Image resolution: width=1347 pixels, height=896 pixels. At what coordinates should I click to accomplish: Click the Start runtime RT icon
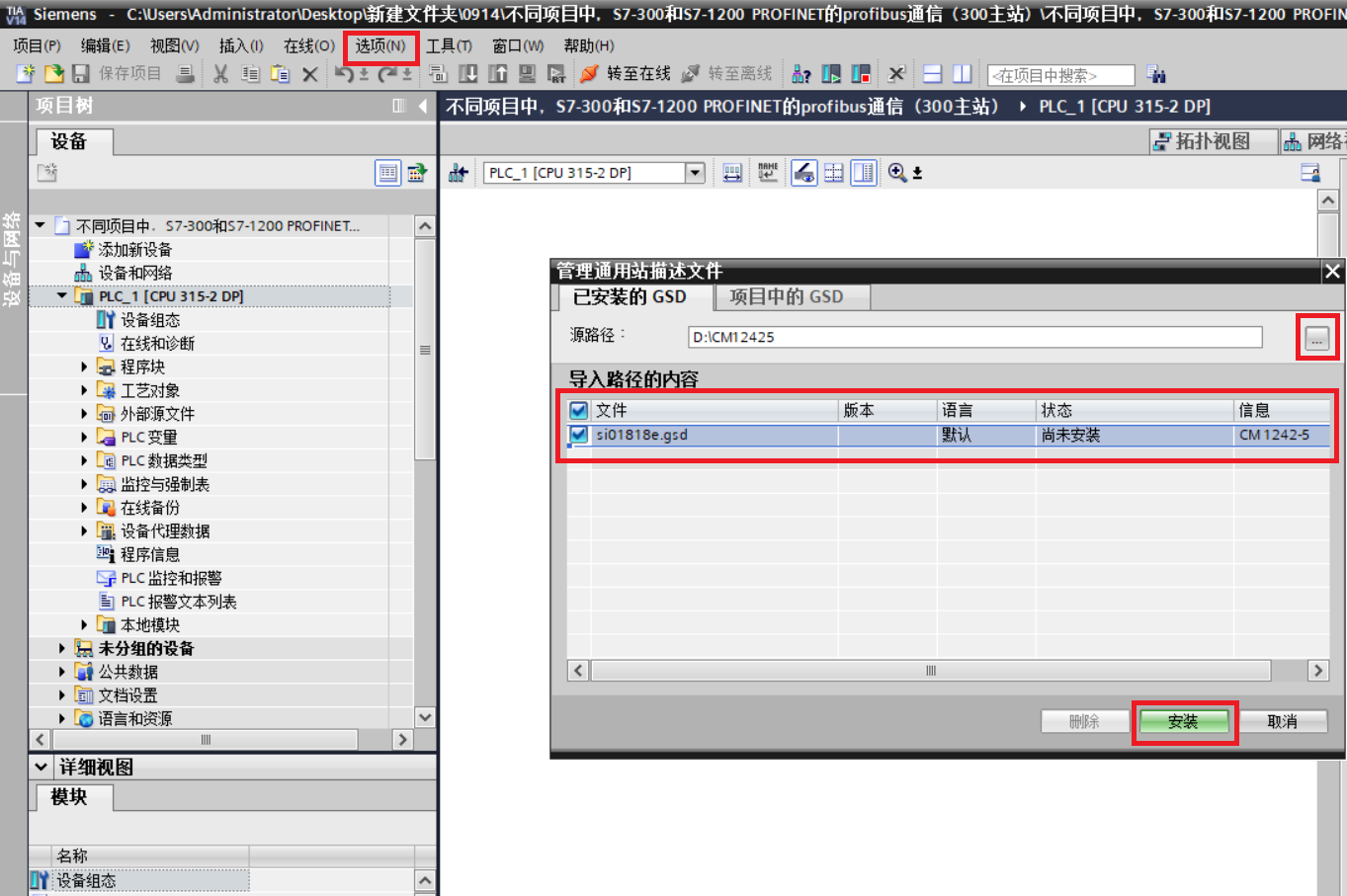pyautogui.click(x=556, y=74)
